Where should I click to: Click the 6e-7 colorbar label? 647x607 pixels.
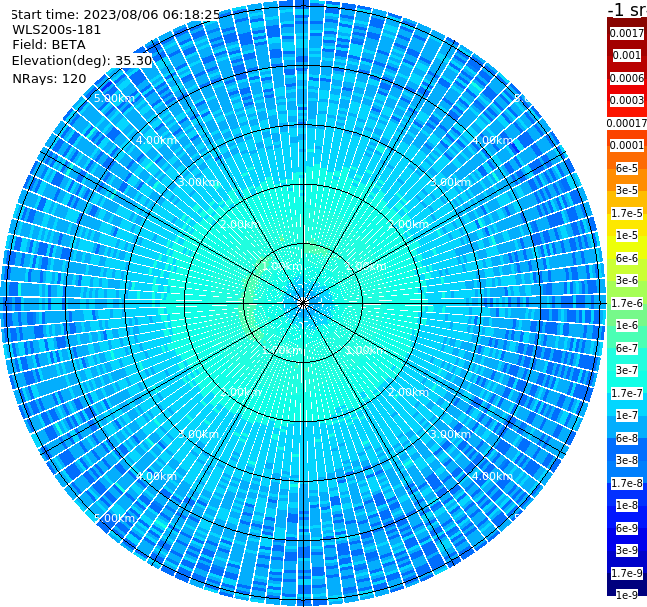(627, 348)
